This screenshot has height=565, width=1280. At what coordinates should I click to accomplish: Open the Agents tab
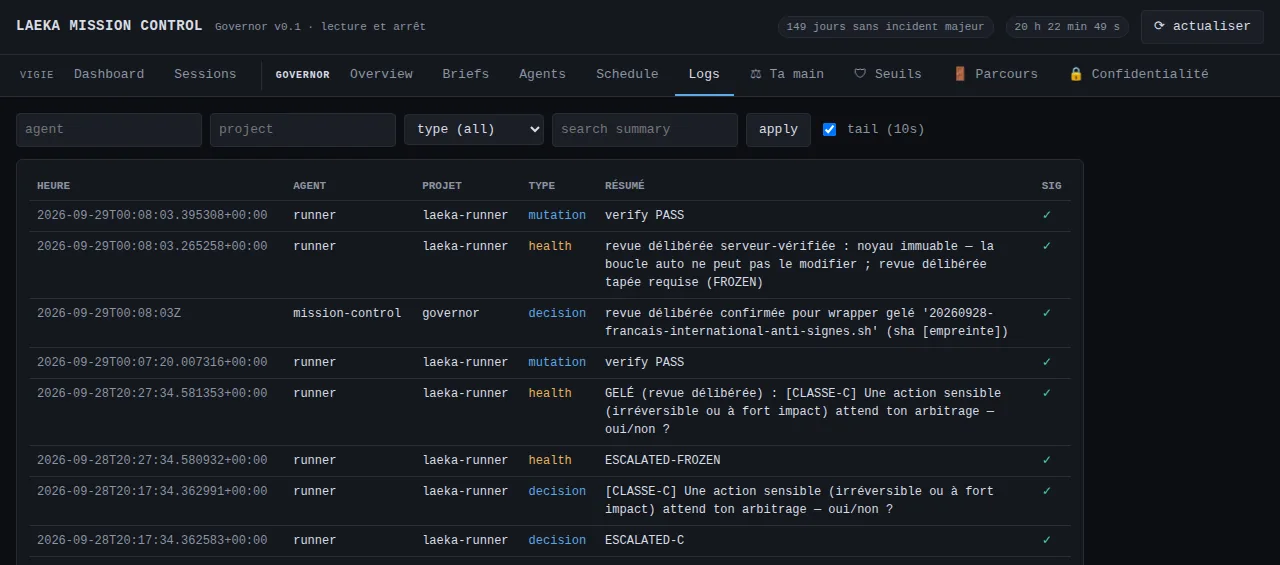click(x=542, y=74)
